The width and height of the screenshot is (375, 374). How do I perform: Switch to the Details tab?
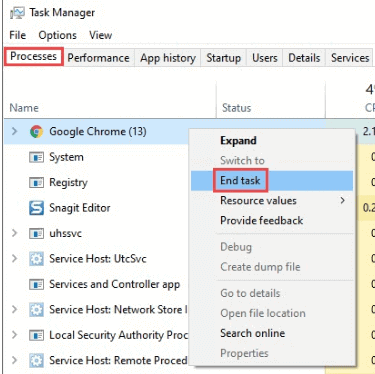(304, 58)
